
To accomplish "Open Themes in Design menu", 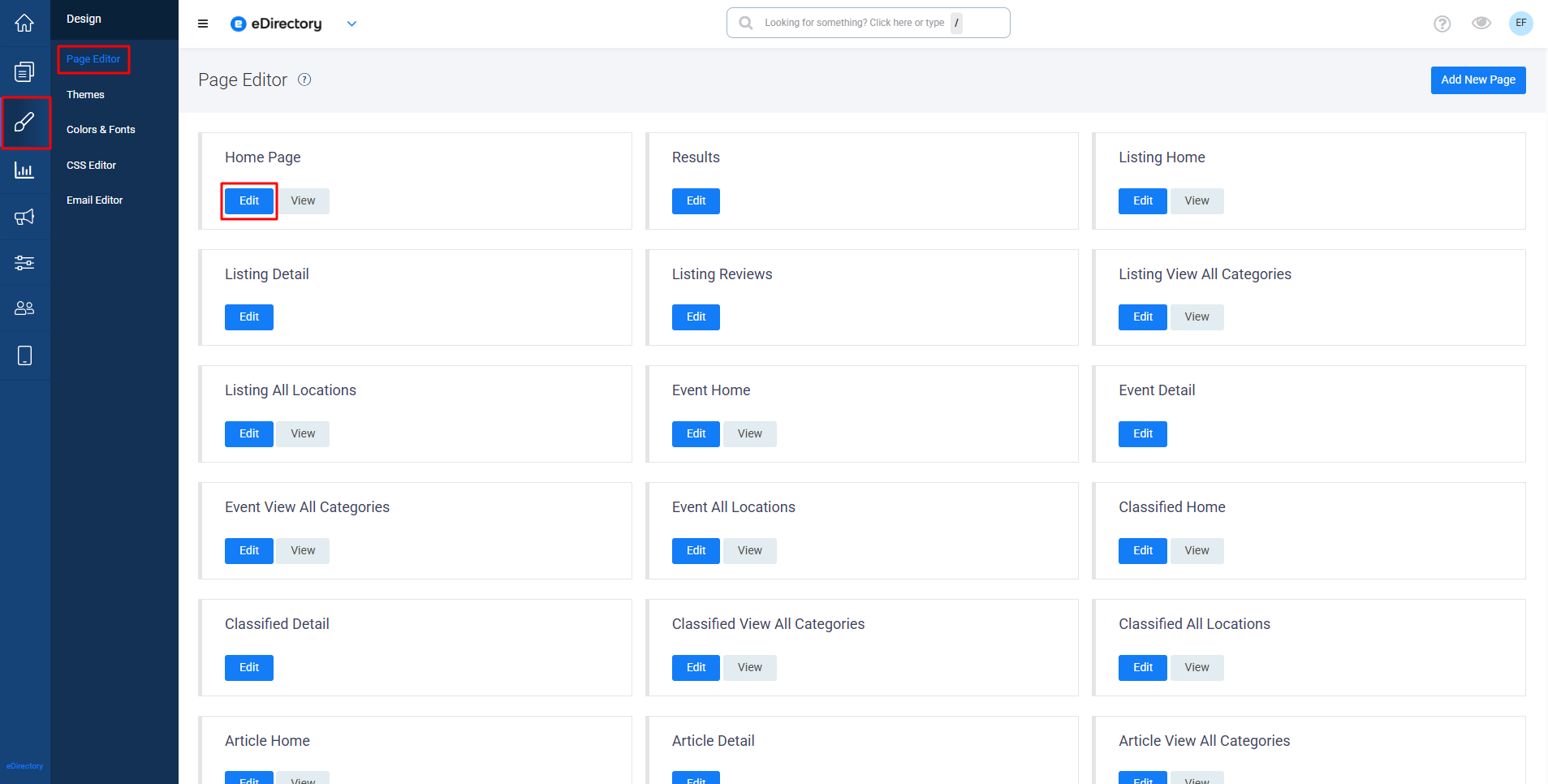I will pos(85,95).
